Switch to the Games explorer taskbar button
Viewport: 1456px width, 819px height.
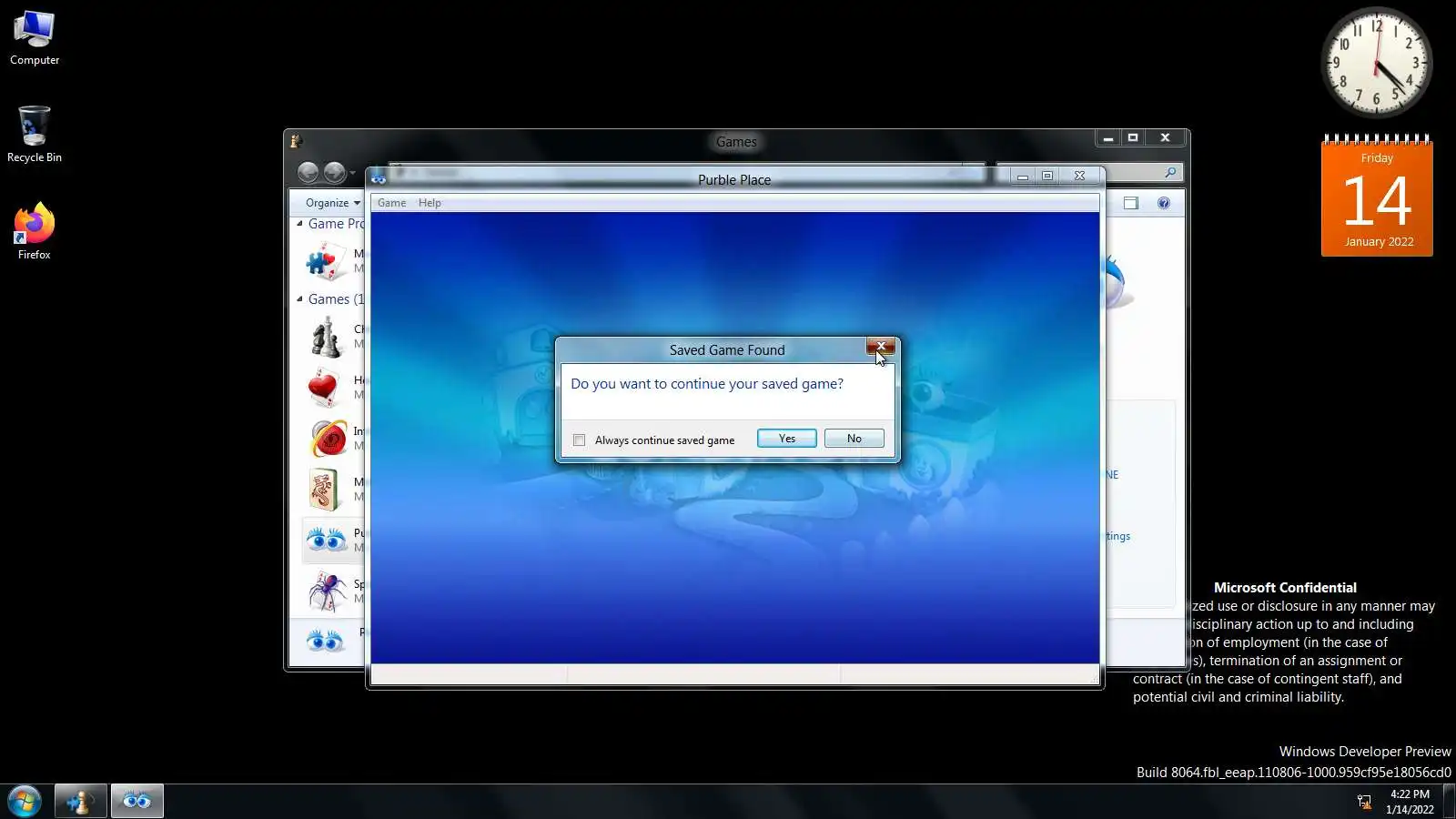point(81,802)
